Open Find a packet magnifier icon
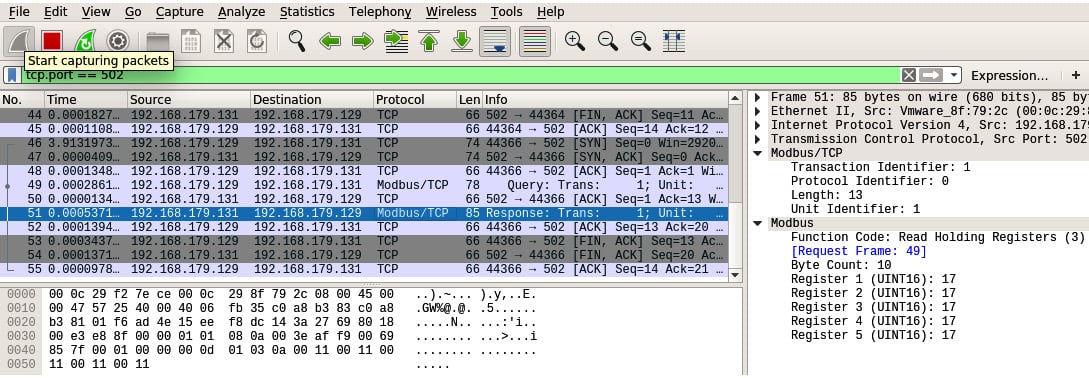Screen dimensions: 1089x378 coord(297,41)
